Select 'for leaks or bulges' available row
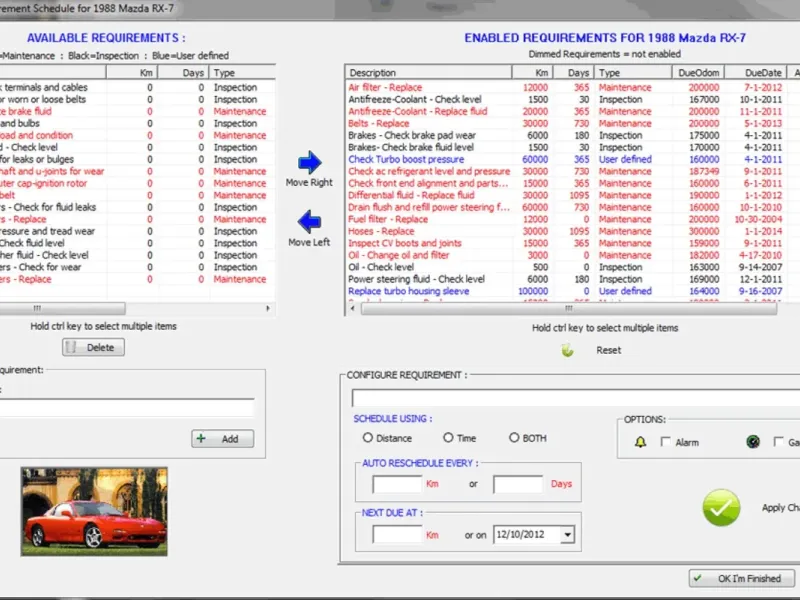Viewport: 800px width, 600px height. [137, 159]
